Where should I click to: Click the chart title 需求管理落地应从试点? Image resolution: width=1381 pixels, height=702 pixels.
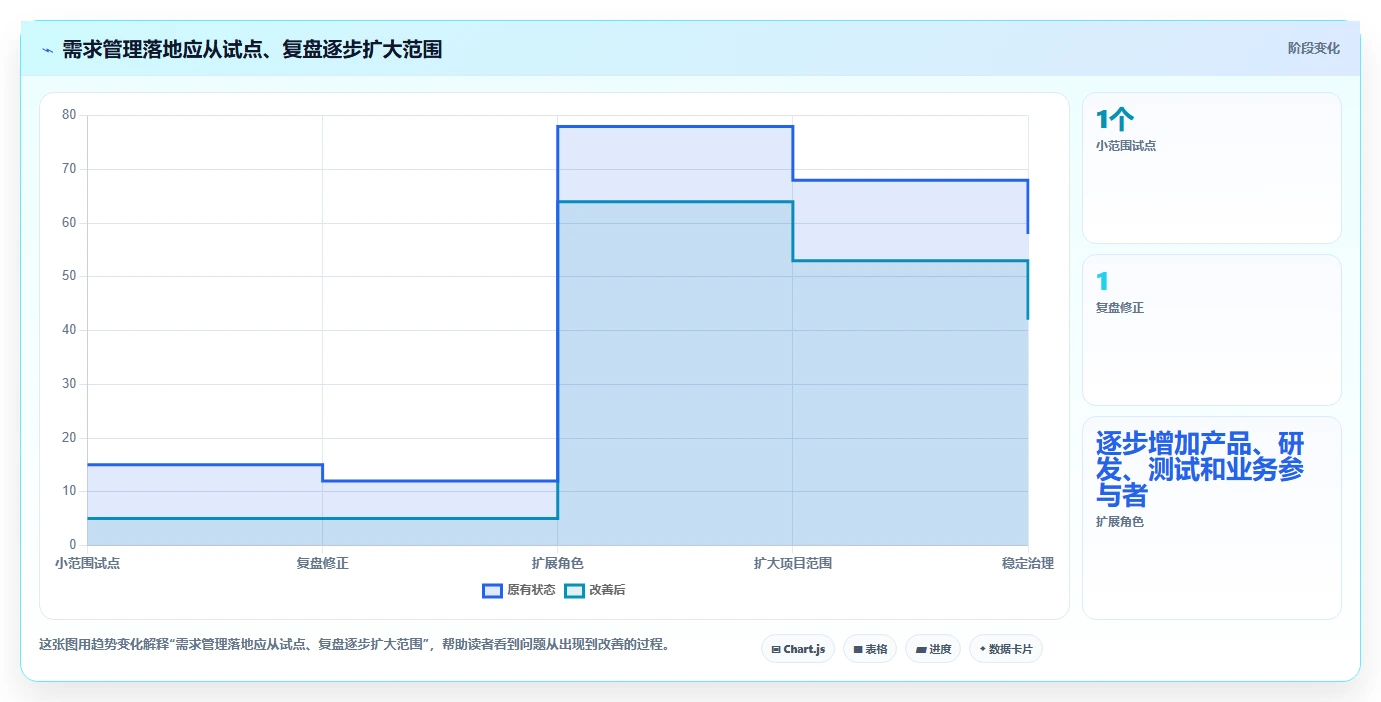(x=252, y=49)
